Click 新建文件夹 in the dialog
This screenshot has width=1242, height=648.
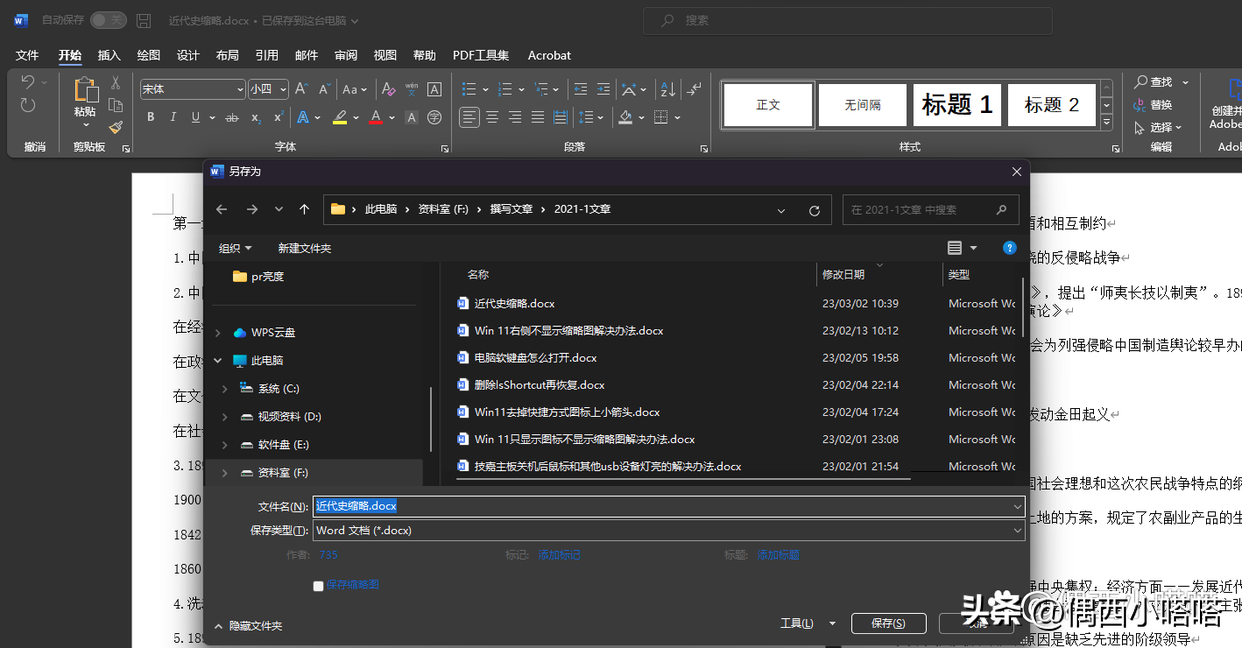[x=304, y=247]
